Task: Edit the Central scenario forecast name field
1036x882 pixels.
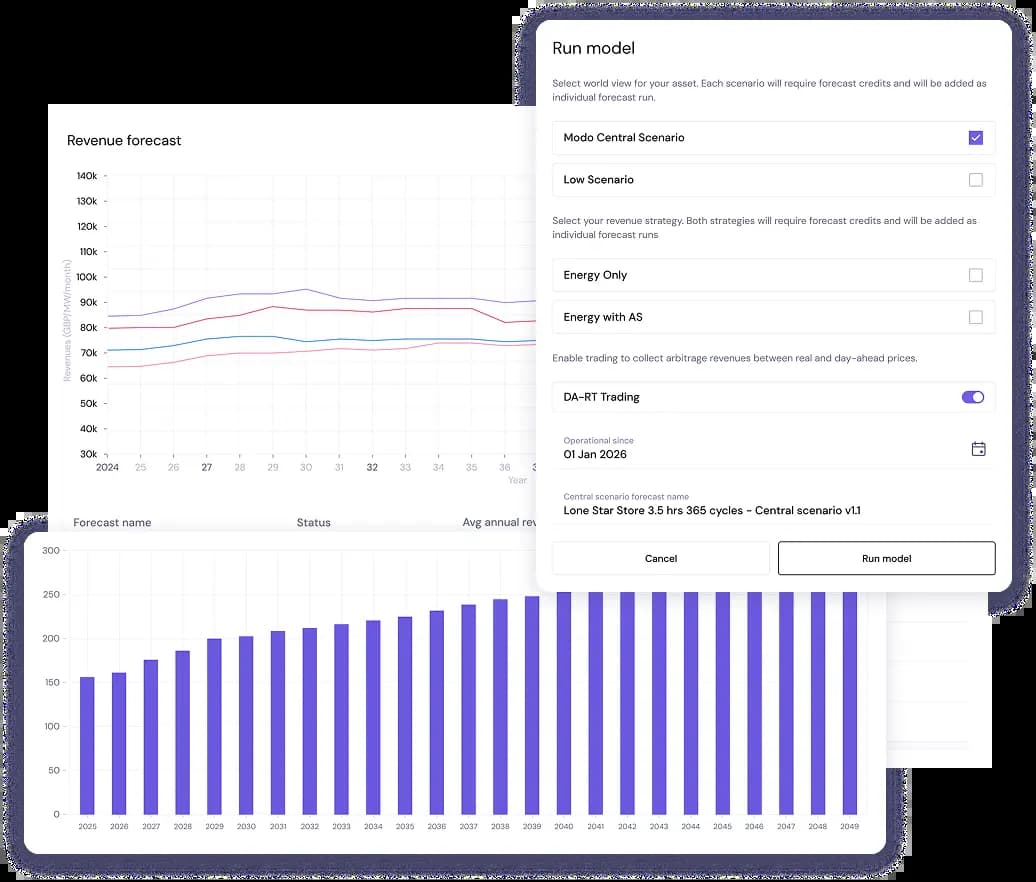Action: (773, 505)
